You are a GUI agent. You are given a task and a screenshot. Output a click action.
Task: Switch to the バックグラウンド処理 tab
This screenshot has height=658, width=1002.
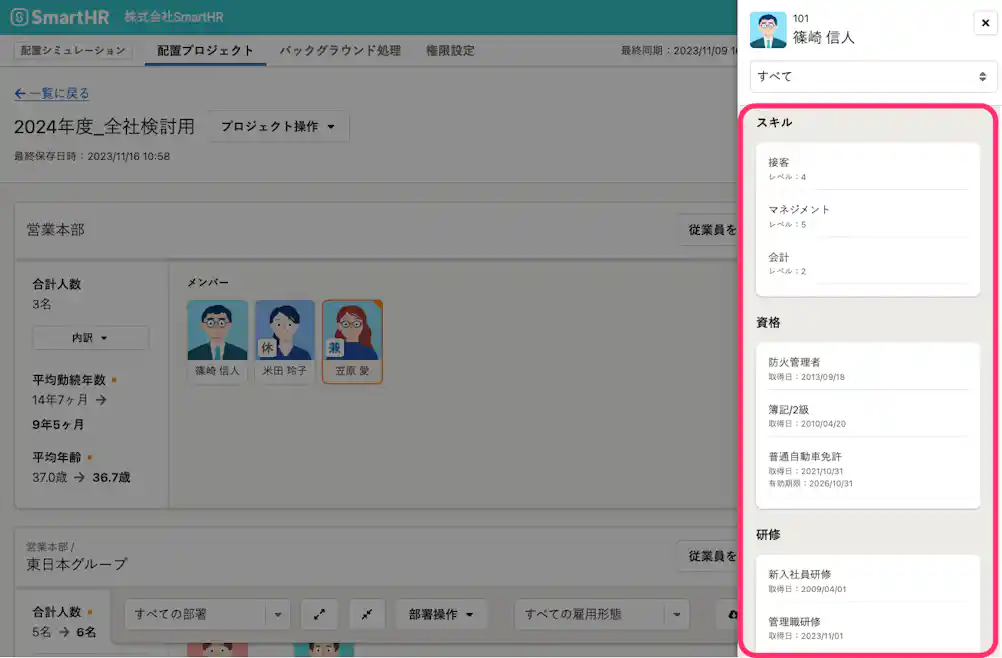click(x=339, y=50)
